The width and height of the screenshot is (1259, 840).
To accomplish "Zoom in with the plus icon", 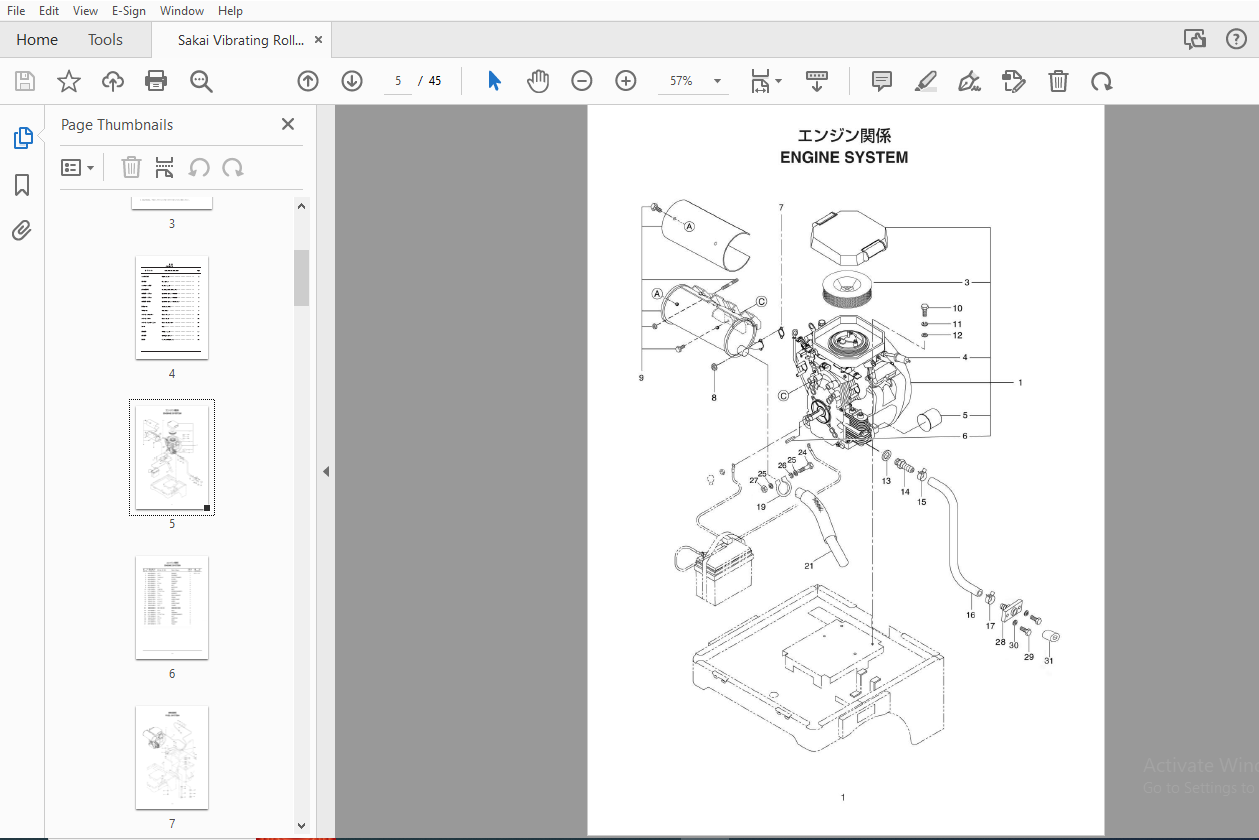I will tap(626, 81).
